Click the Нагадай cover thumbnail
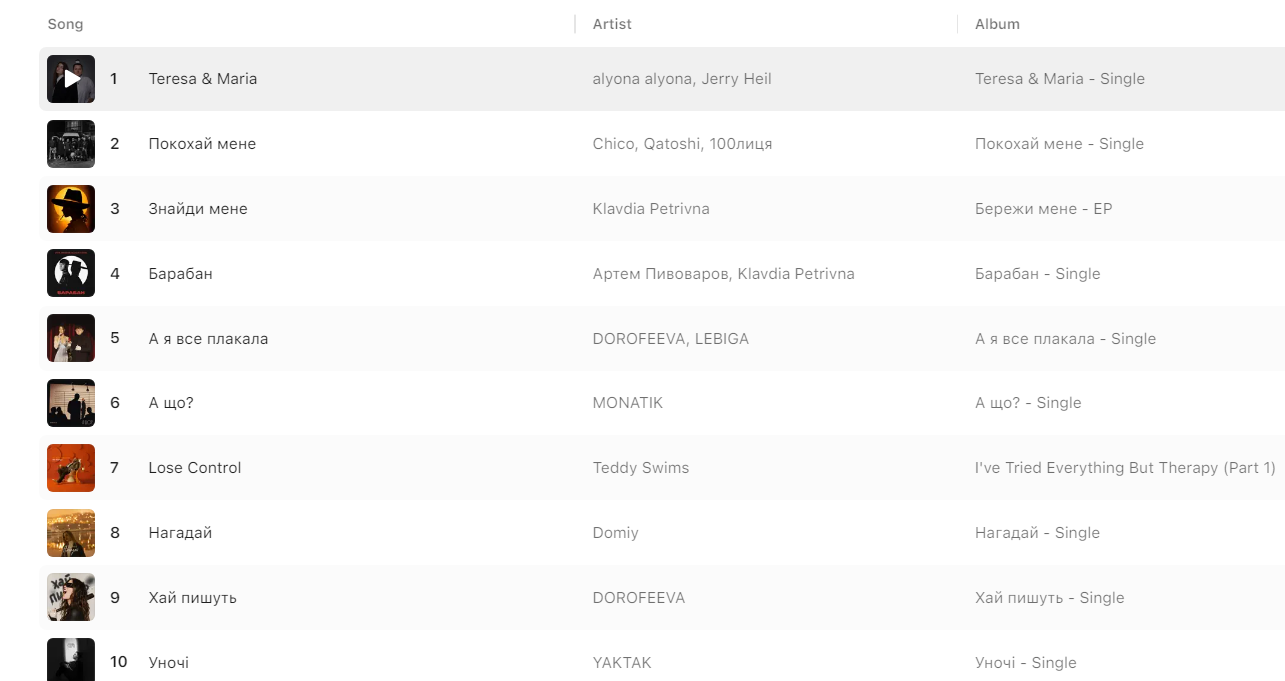 [71, 533]
